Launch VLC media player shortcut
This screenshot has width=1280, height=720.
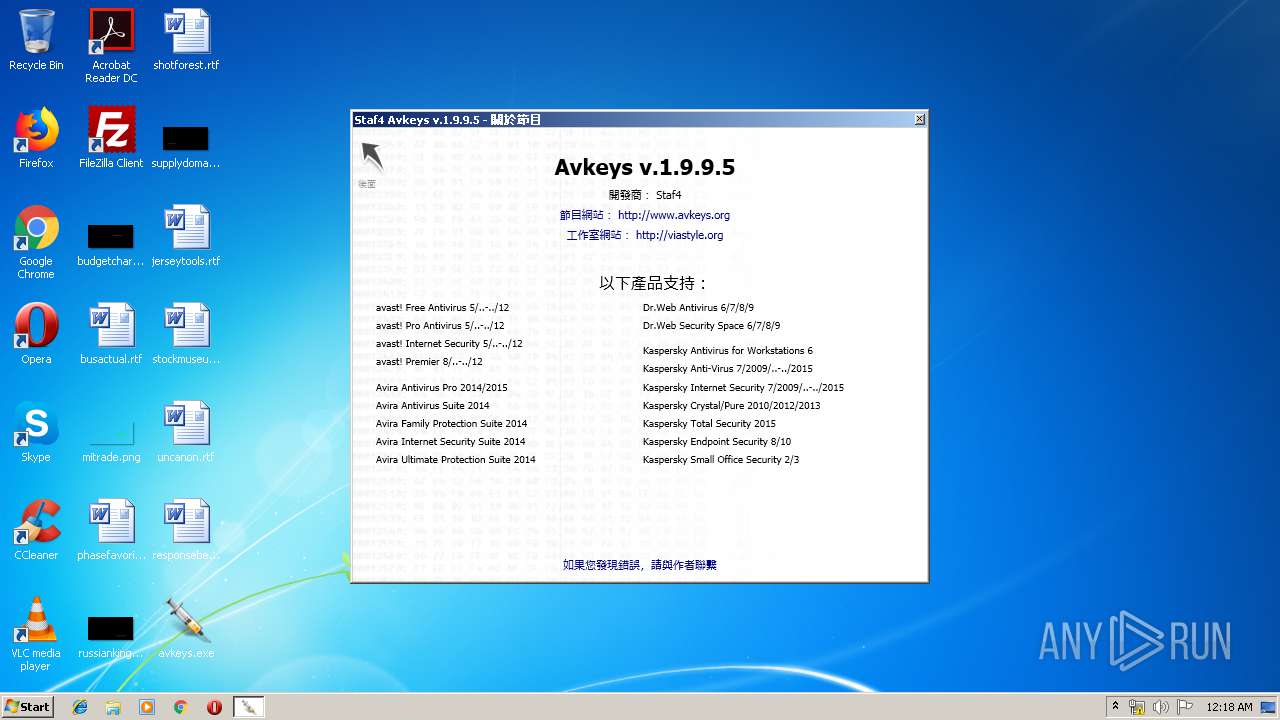pos(36,634)
